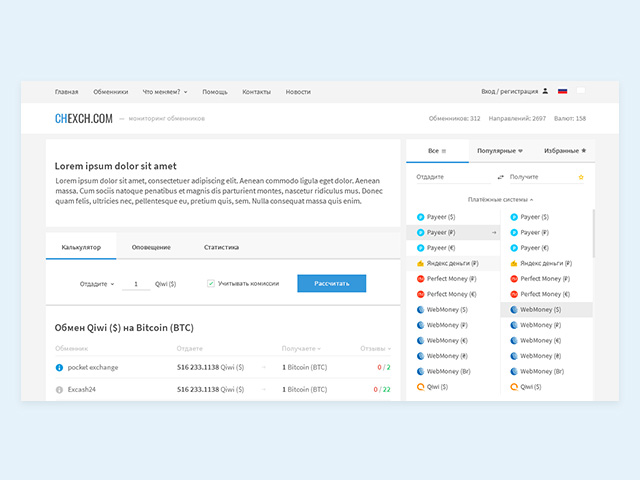Click the Payeer ($) icon in the left list
This screenshot has height=480, width=640.
point(420,217)
